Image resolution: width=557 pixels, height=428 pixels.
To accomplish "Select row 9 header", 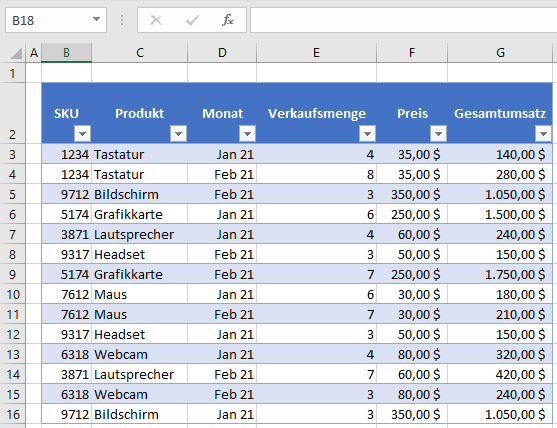I will (12, 274).
